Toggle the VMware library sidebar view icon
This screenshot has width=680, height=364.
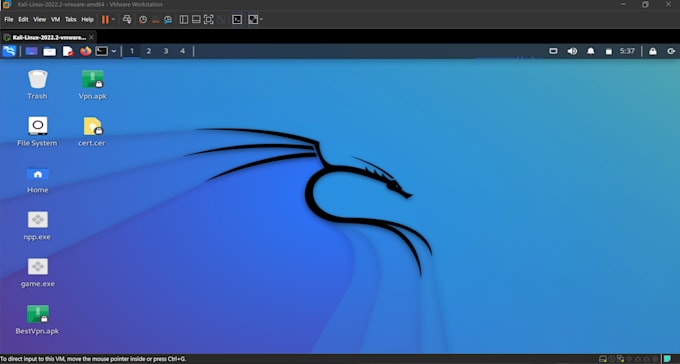(184, 20)
